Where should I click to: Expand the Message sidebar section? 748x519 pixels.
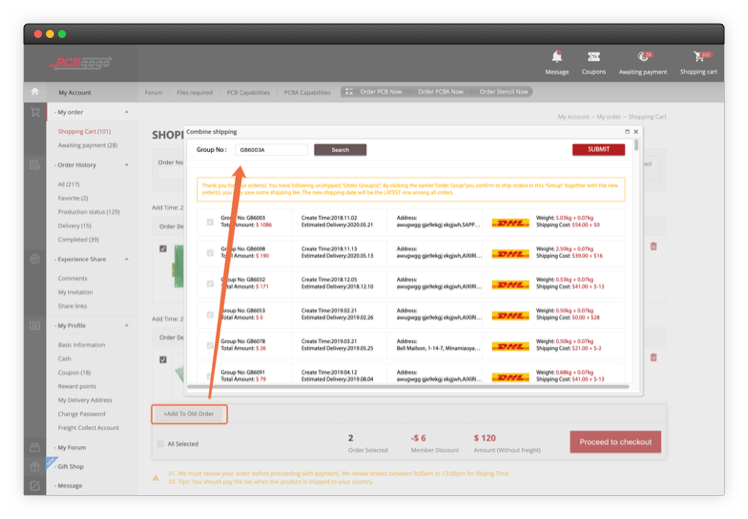(70, 486)
